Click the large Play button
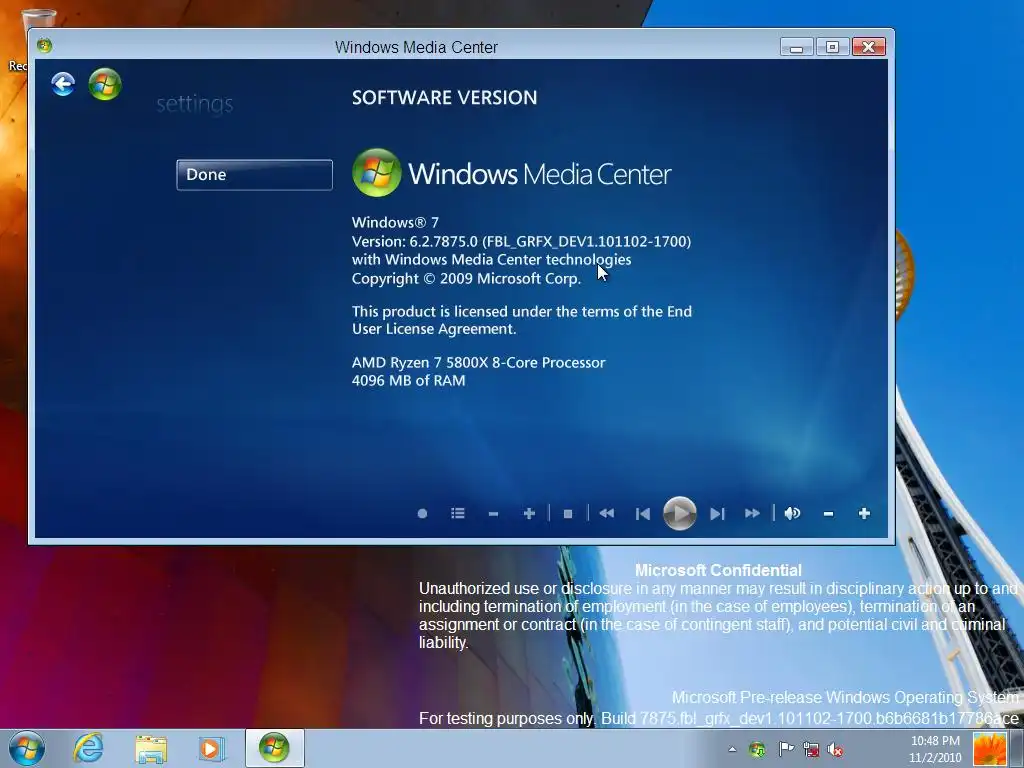This screenshot has height=768, width=1024. tap(680, 513)
